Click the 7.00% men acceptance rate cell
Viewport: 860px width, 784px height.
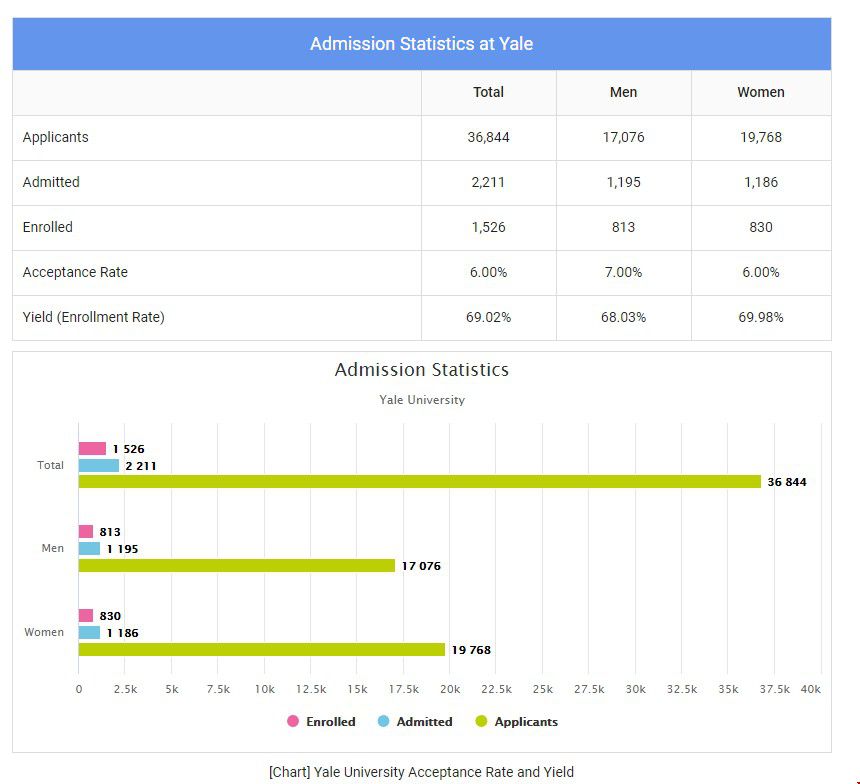[x=624, y=272]
